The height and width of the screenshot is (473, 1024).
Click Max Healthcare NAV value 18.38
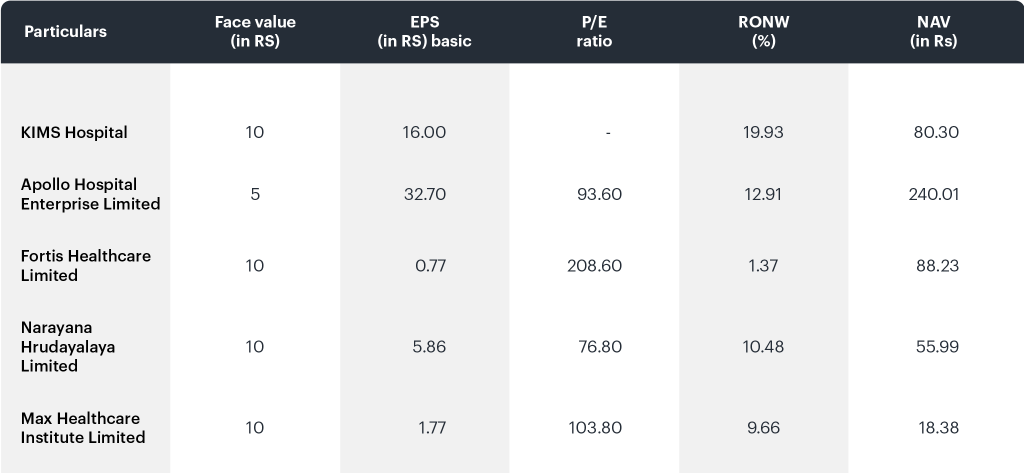938,428
